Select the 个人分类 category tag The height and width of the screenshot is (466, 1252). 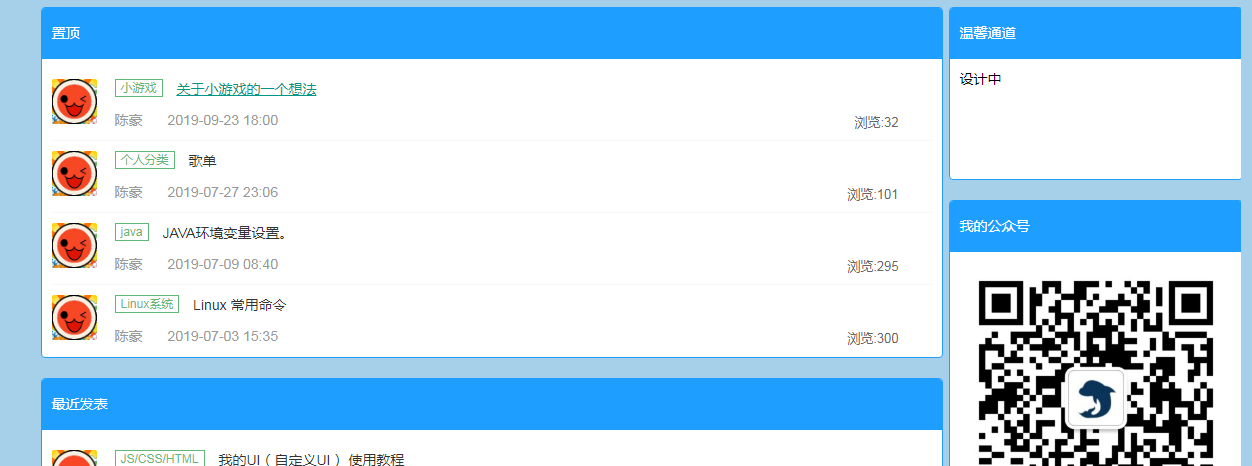145,160
